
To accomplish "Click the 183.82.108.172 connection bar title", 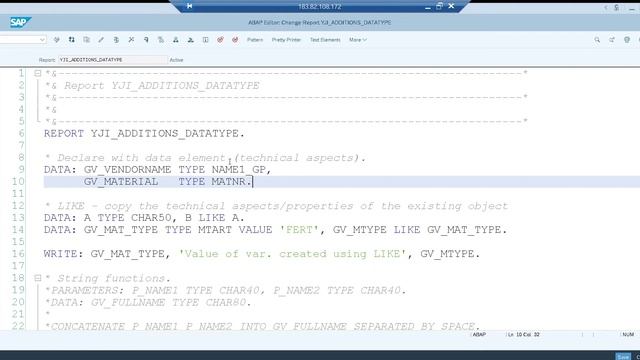I will point(320,6).
